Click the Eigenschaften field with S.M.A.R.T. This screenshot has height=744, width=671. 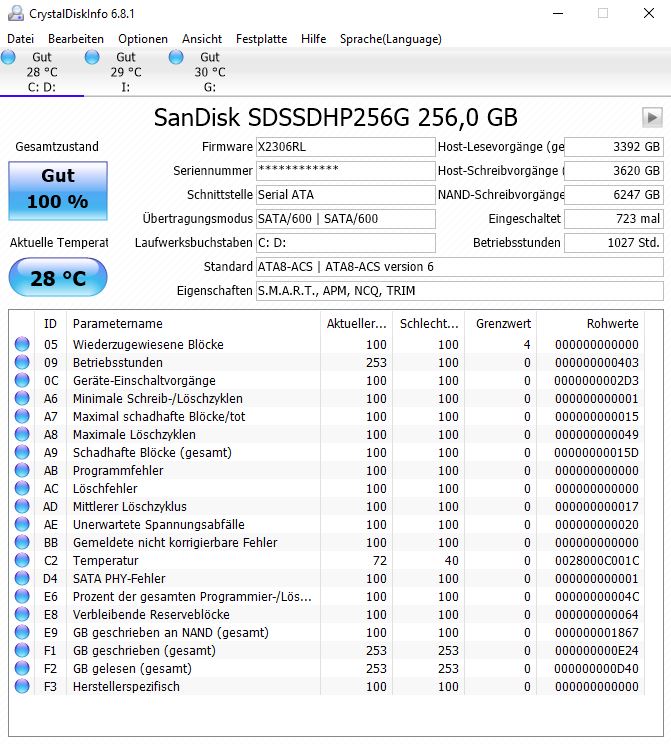(x=459, y=291)
